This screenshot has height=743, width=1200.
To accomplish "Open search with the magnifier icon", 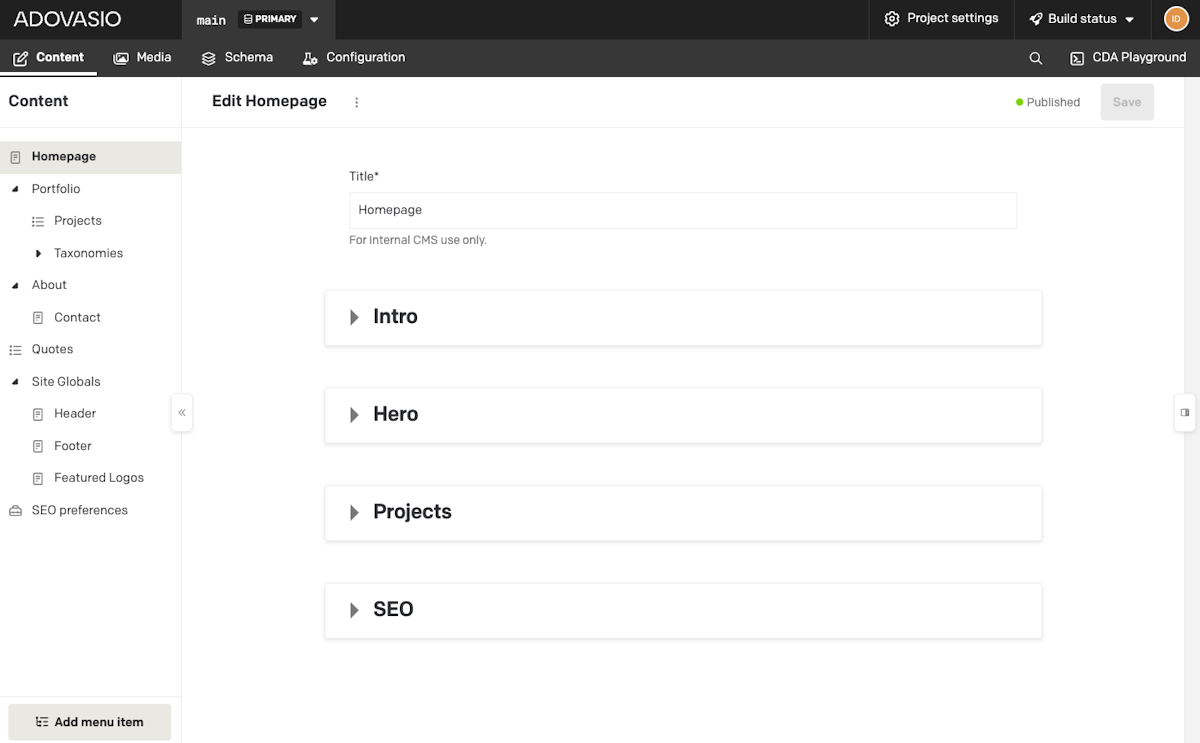I will [1035, 57].
